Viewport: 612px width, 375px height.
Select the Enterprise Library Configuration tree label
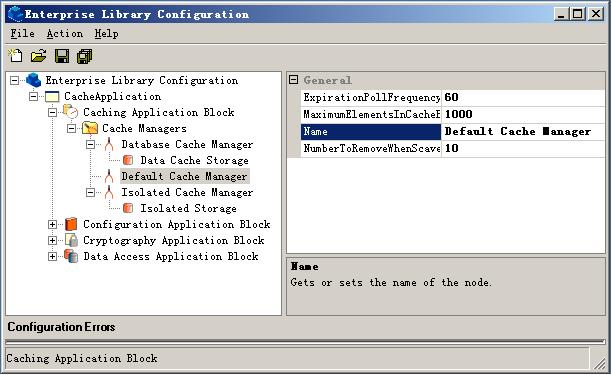pyautogui.click(x=142, y=80)
